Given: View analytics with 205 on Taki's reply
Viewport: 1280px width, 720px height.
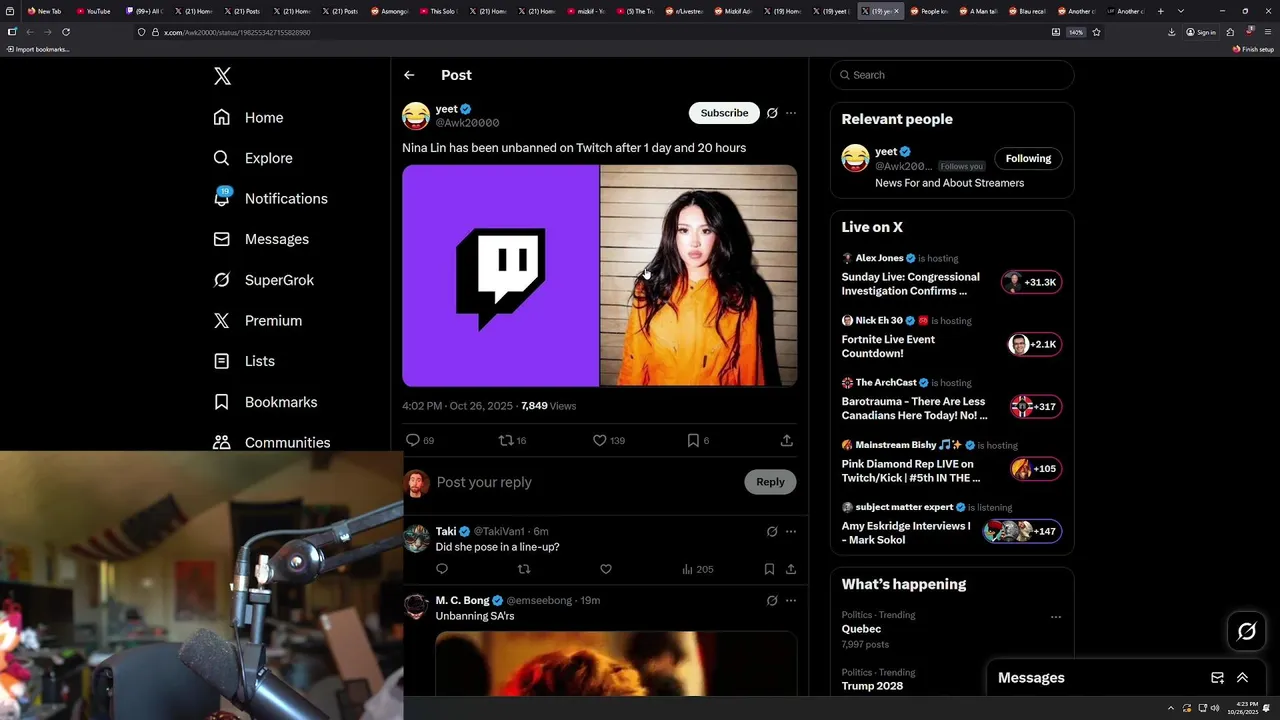Looking at the screenshot, I should click(x=697, y=569).
